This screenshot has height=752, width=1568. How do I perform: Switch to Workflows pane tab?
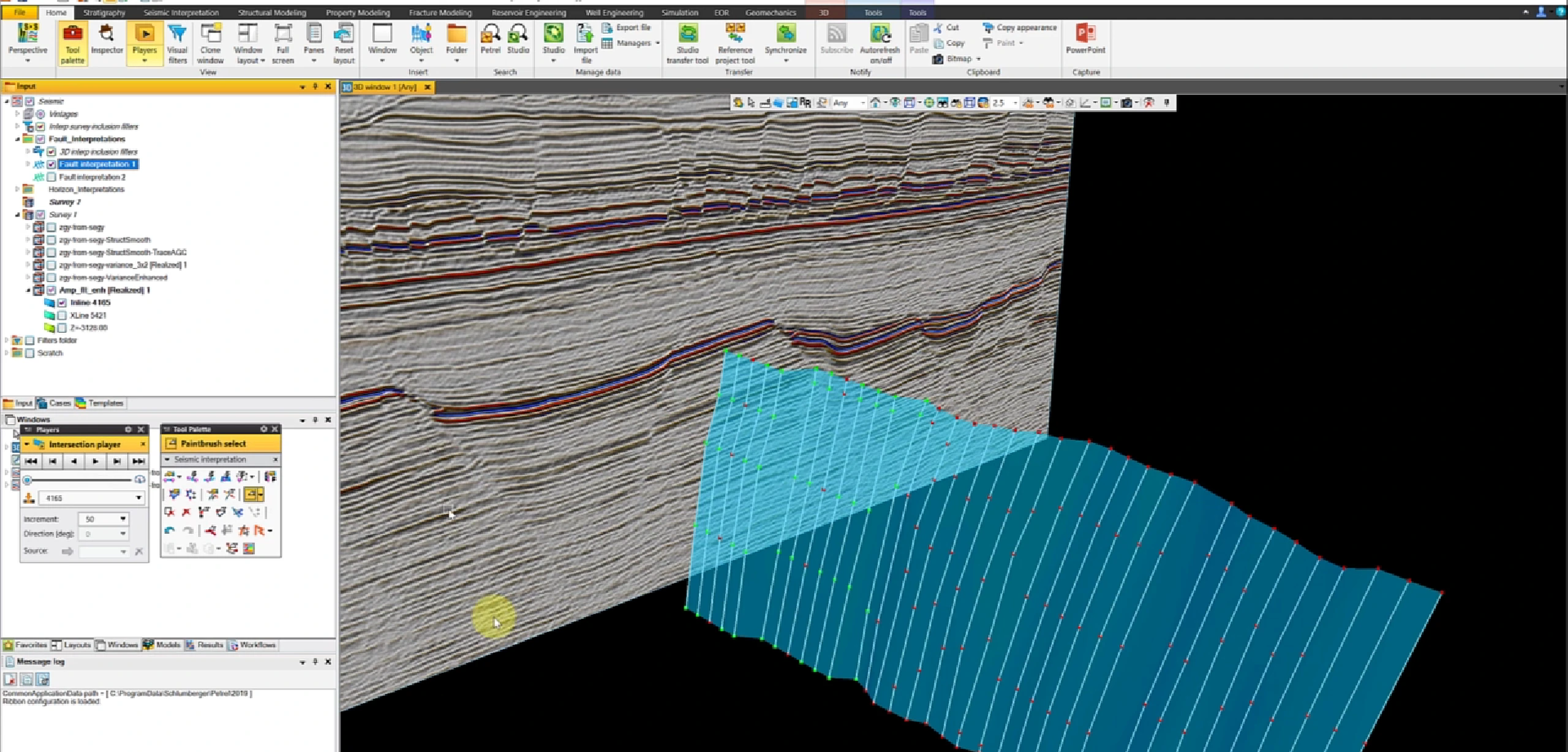[x=252, y=645]
